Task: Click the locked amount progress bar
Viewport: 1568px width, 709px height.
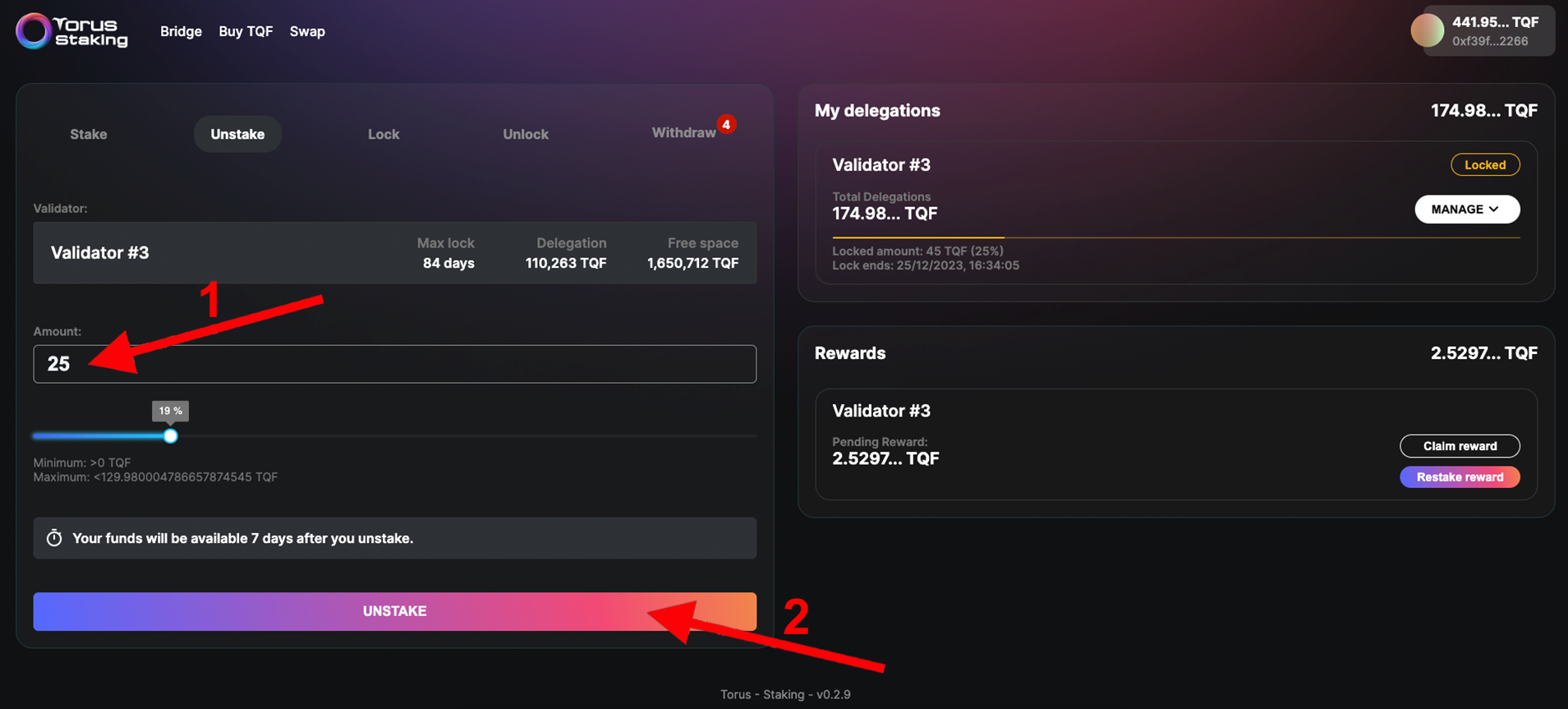Action: click(x=1176, y=237)
